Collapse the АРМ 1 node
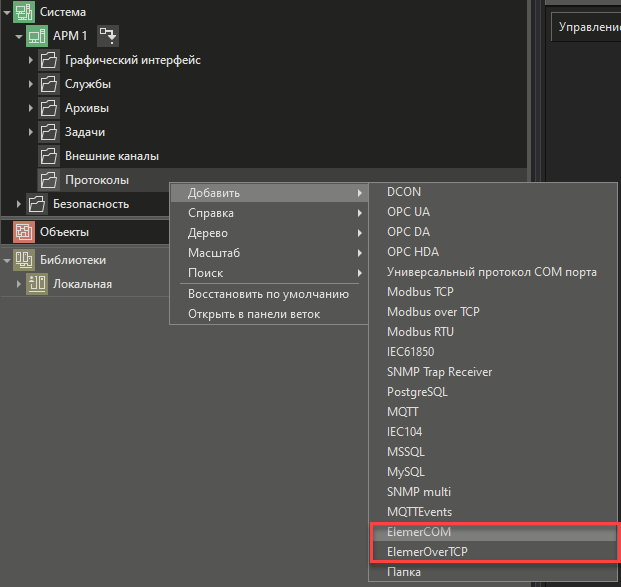The height and width of the screenshot is (587, 621). tap(18, 36)
